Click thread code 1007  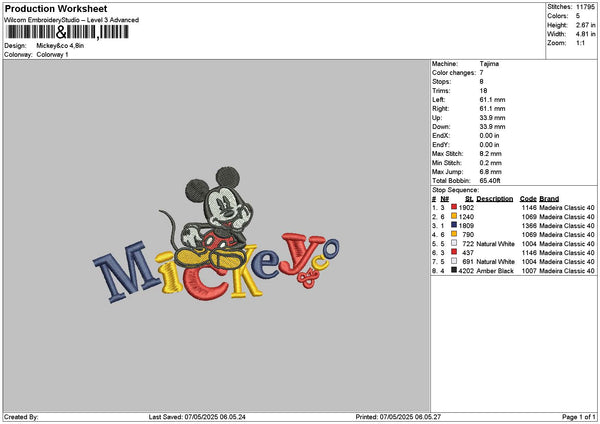pos(529,271)
